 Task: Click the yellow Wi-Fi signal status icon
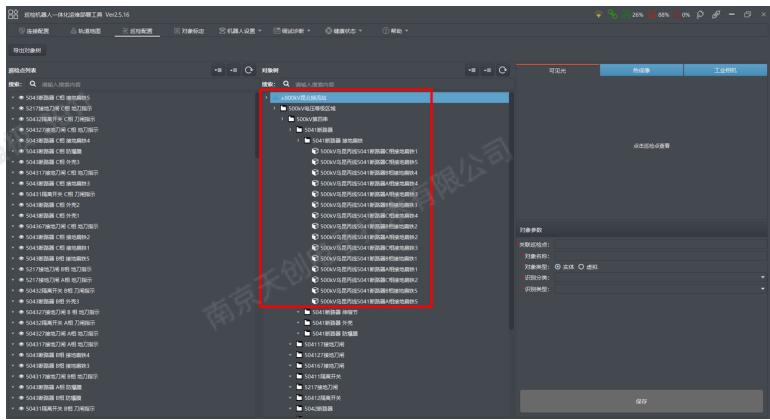point(598,15)
